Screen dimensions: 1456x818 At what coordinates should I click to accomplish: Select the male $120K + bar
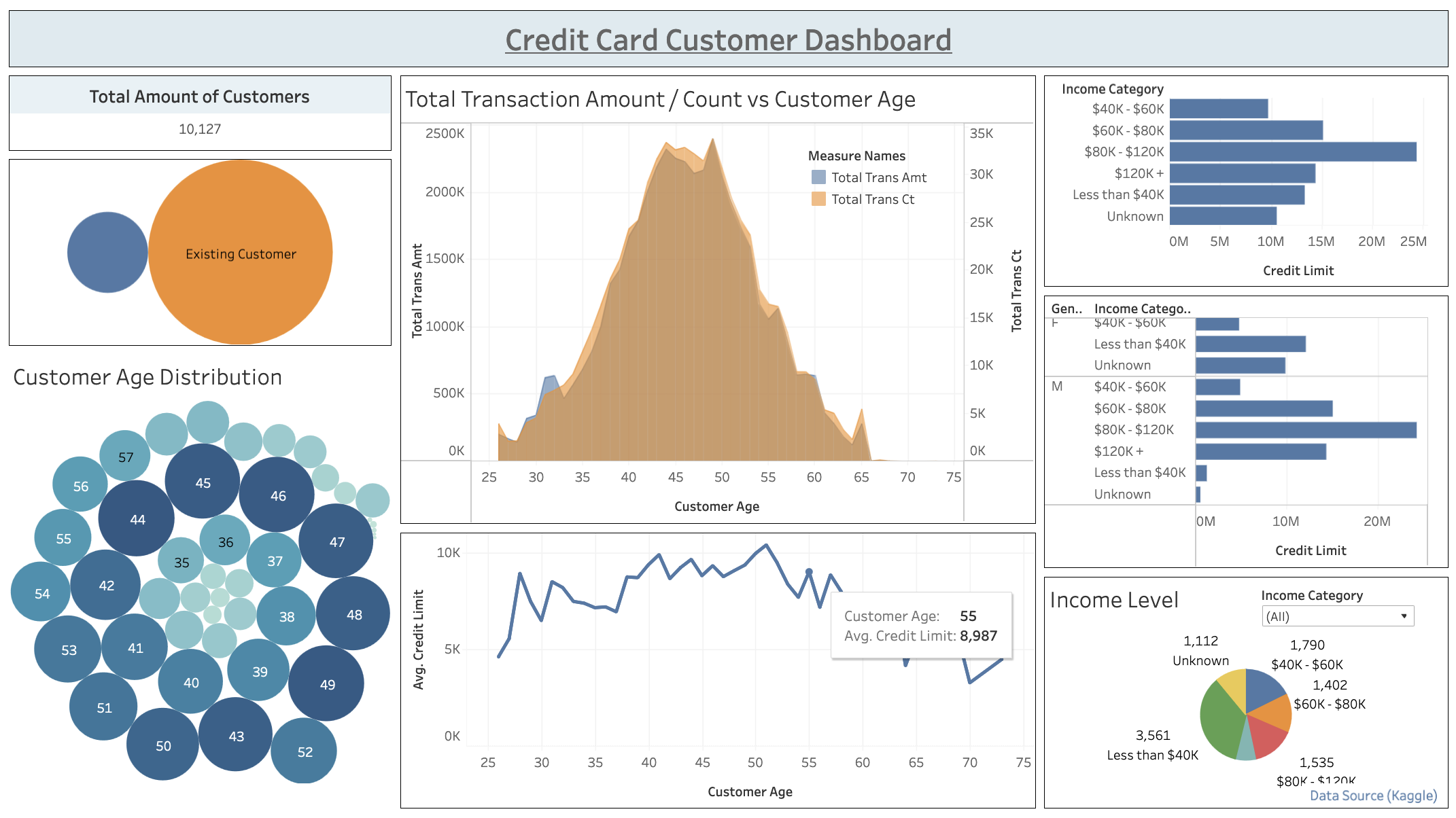(1260, 451)
